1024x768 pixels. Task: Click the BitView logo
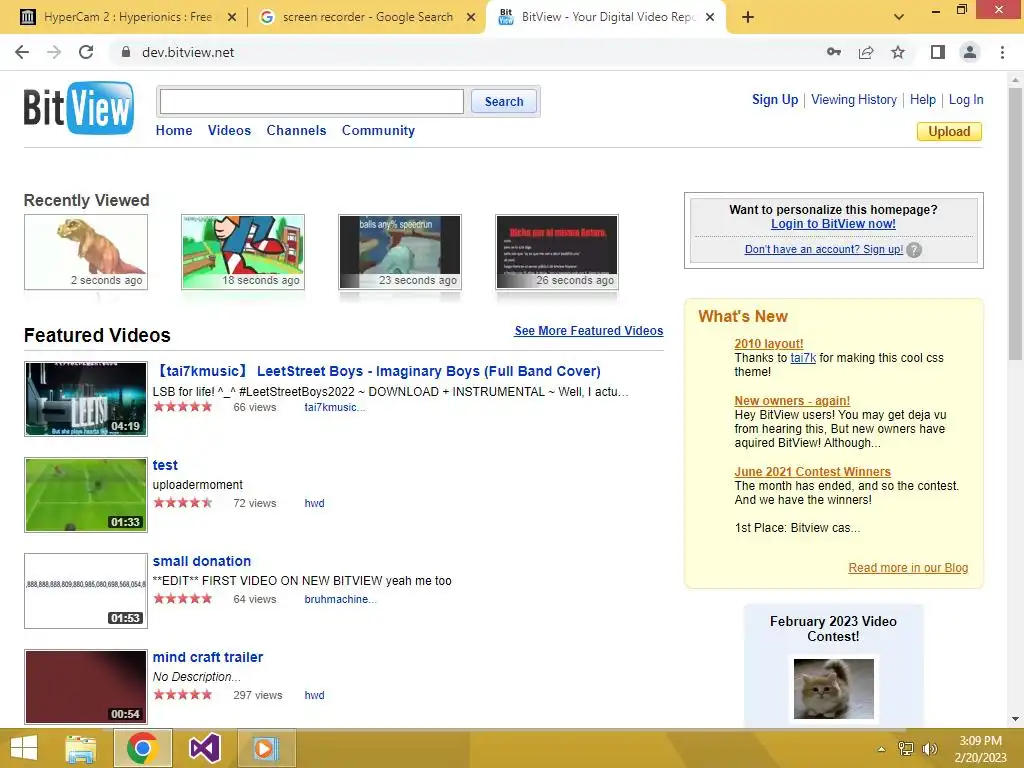coord(78,108)
